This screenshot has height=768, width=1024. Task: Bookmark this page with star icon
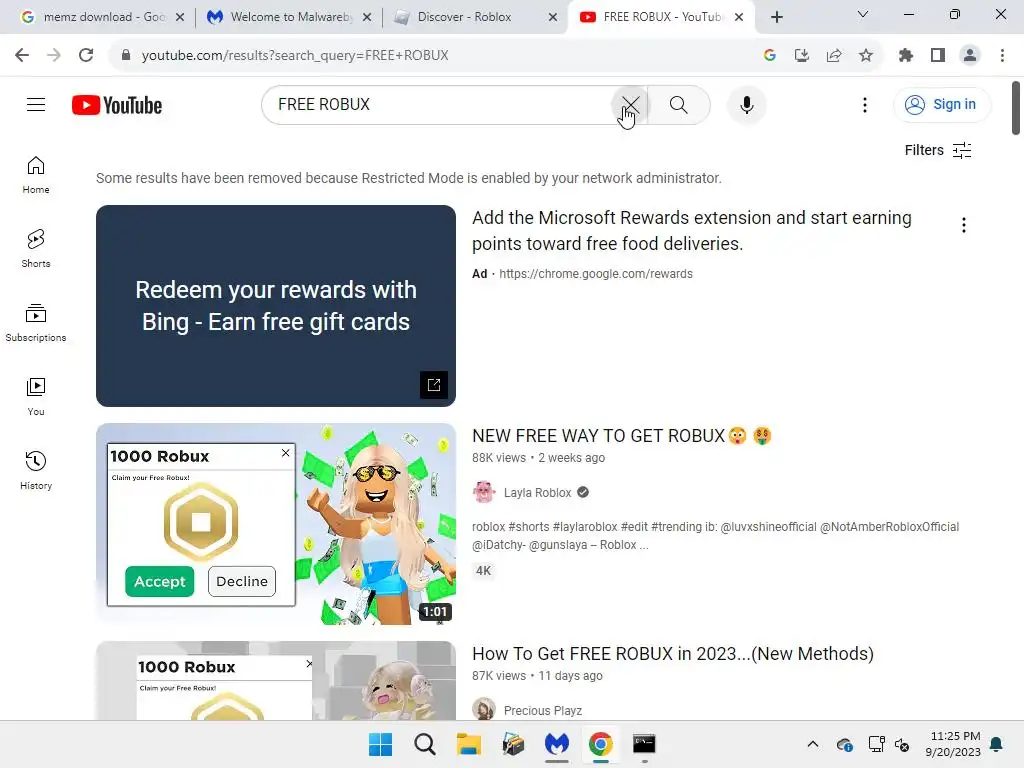(865, 55)
